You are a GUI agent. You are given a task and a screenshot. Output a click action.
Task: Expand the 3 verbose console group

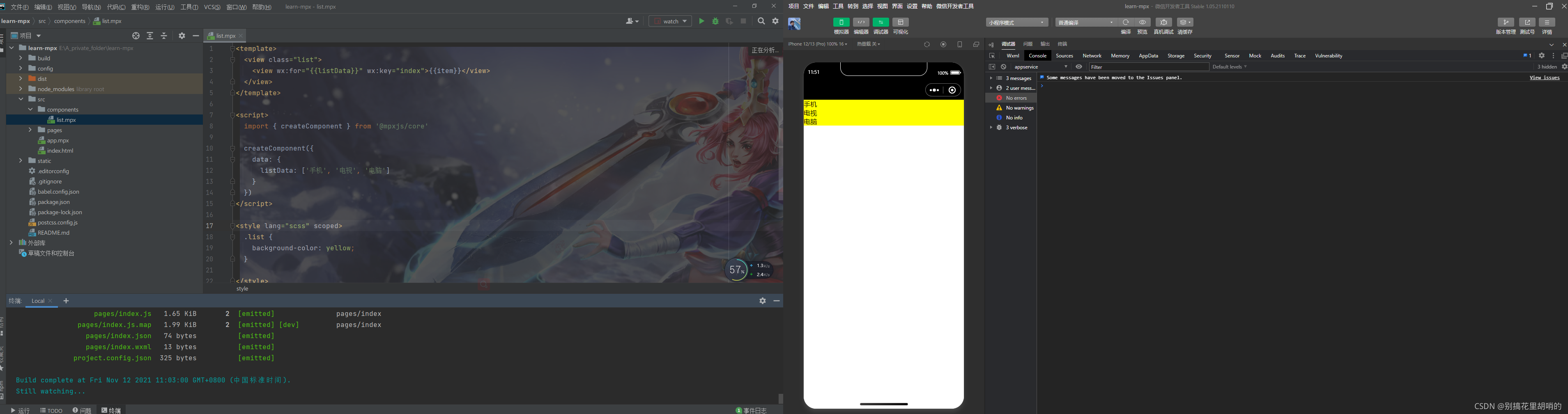click(x=991, y=128)
